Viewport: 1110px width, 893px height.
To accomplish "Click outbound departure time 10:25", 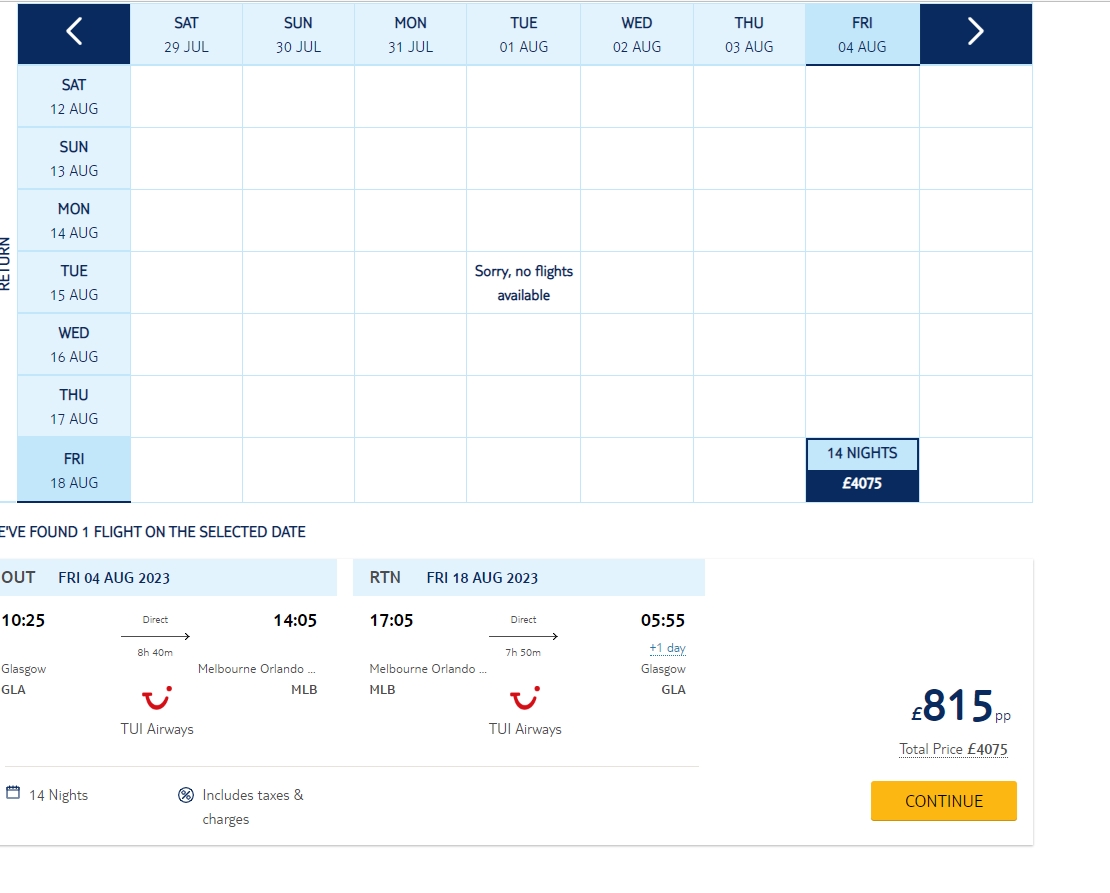I will coord(23,620).
